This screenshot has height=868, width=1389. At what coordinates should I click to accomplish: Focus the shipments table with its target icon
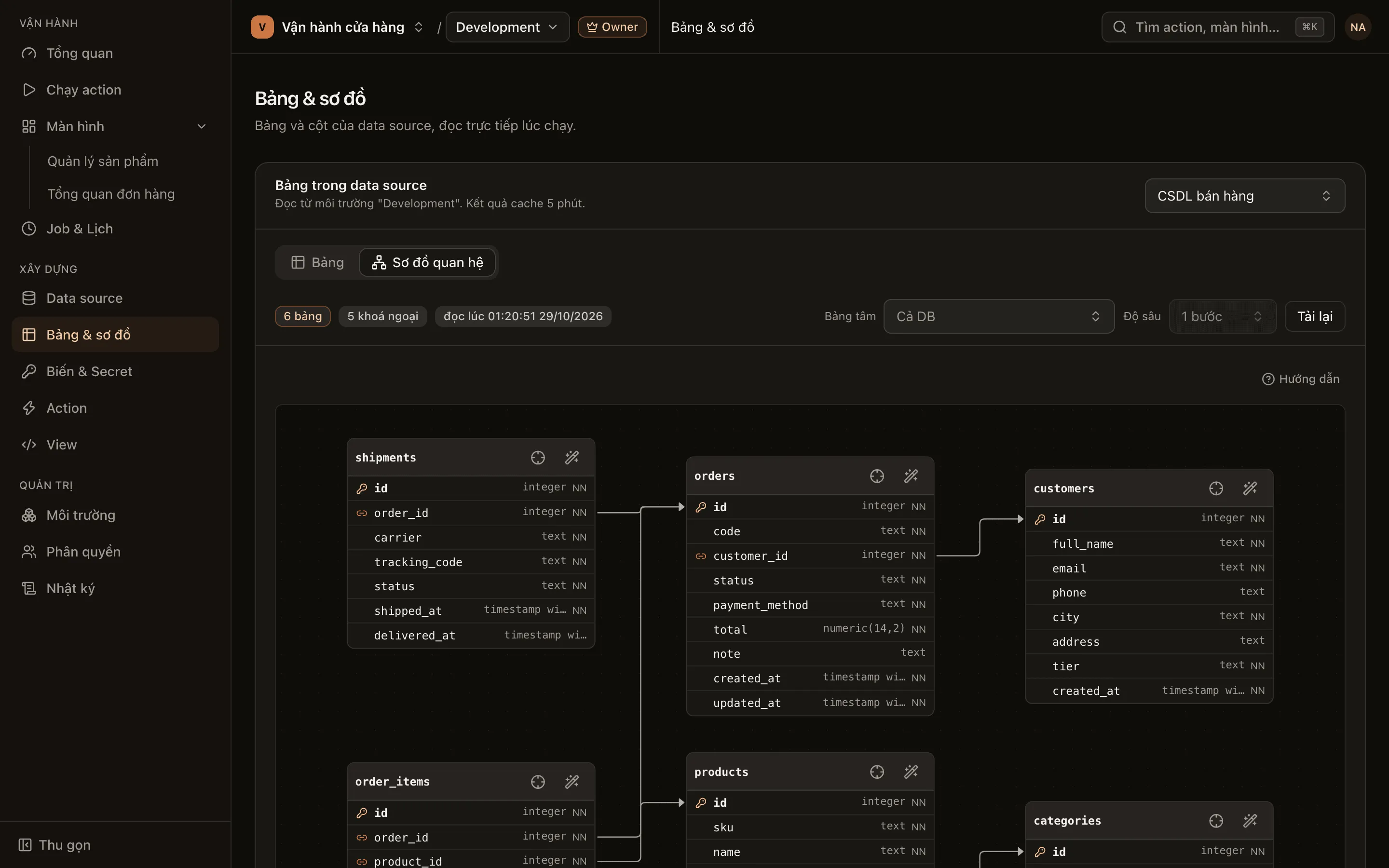point(538,458)
